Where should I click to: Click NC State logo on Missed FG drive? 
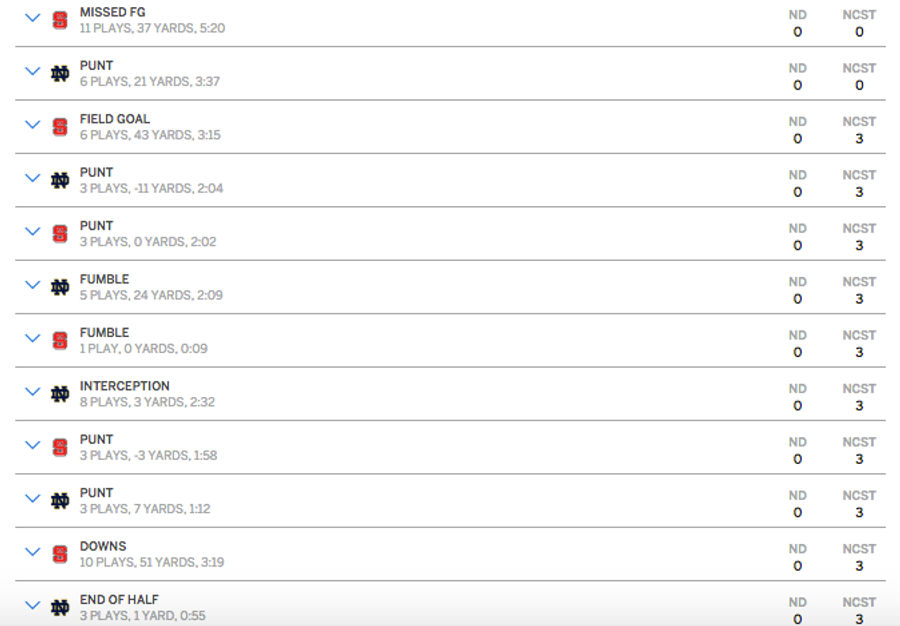tap(60, 20)
